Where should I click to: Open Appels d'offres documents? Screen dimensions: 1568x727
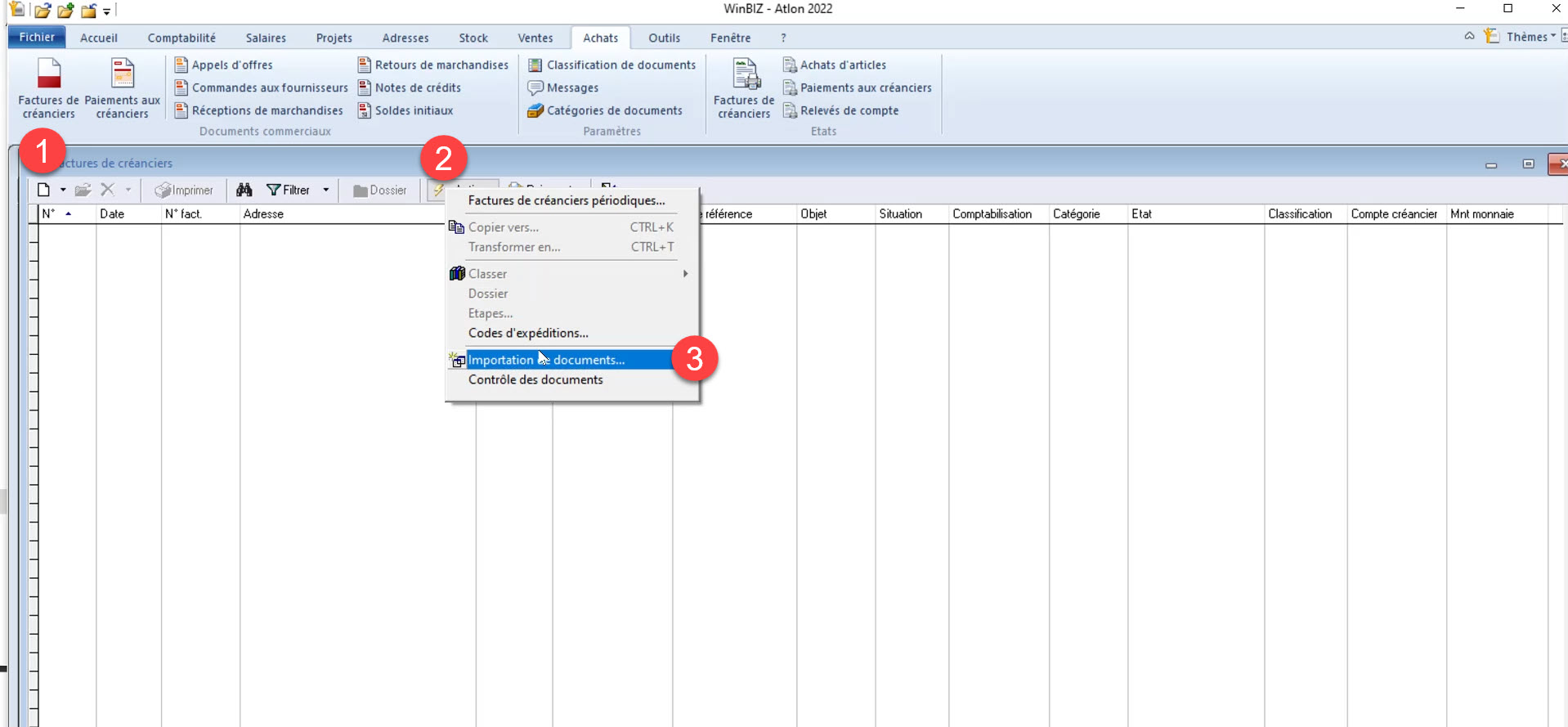[x=224, y=65]
